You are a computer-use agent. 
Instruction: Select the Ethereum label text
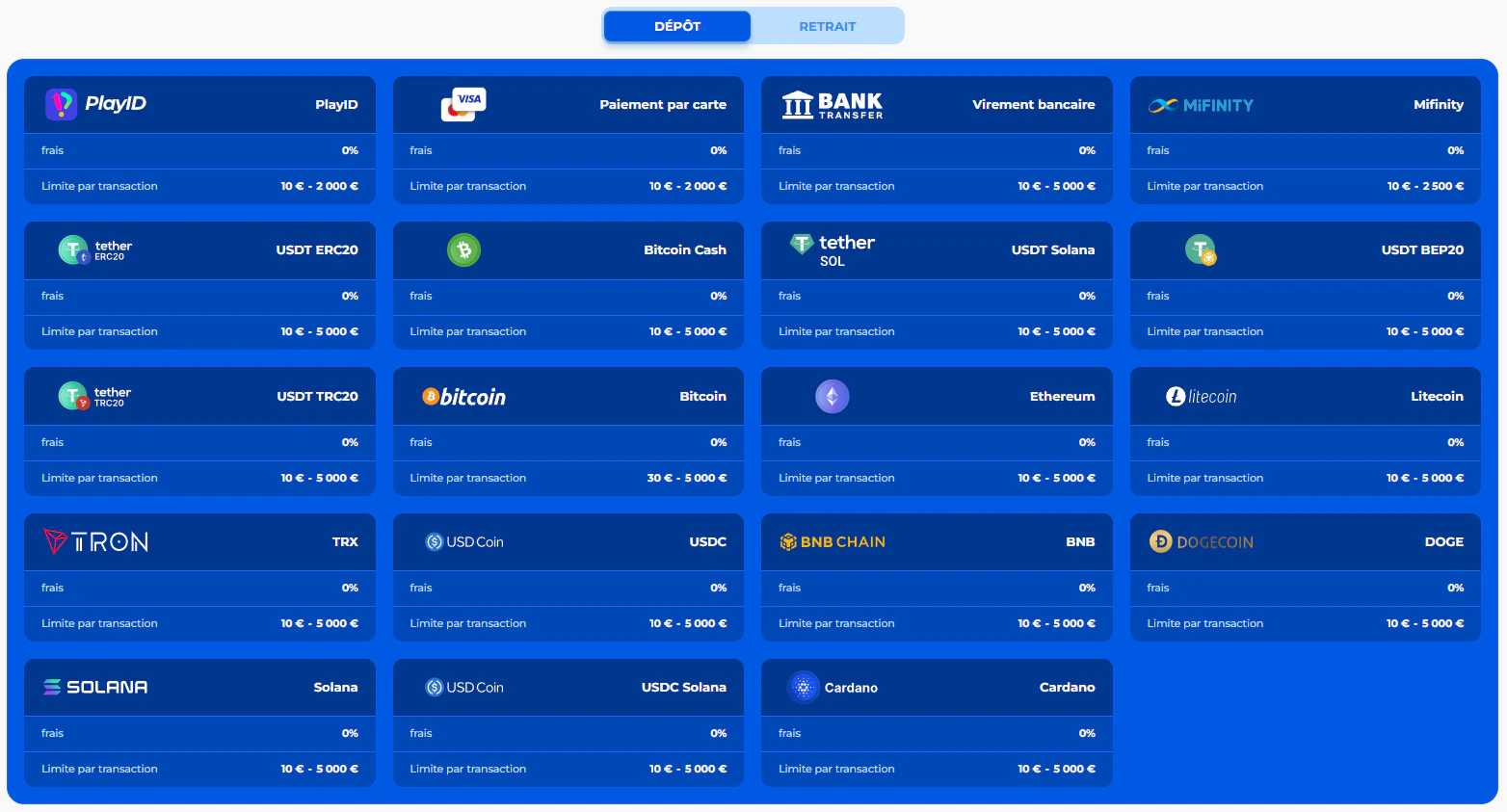(x=1062, y=396)
